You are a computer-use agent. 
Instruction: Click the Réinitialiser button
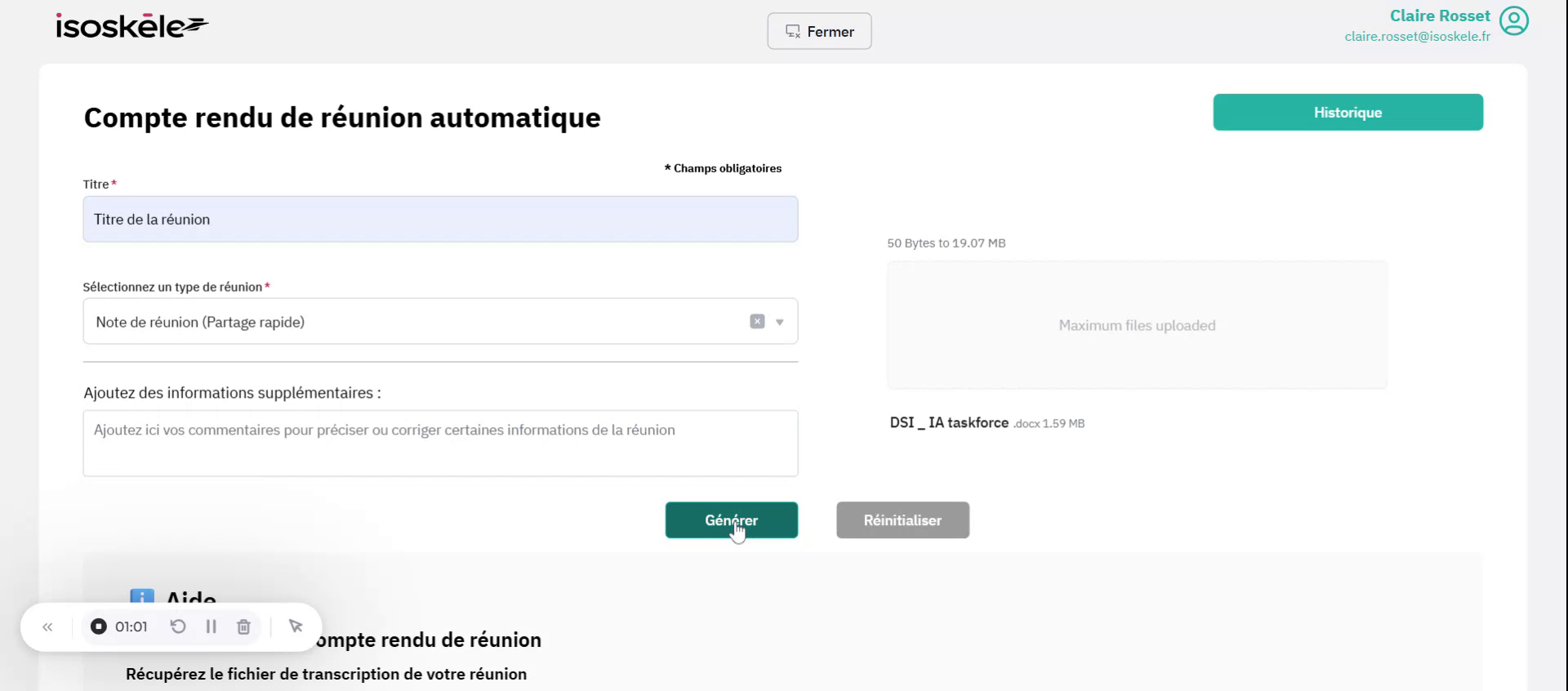pos(902,520)
